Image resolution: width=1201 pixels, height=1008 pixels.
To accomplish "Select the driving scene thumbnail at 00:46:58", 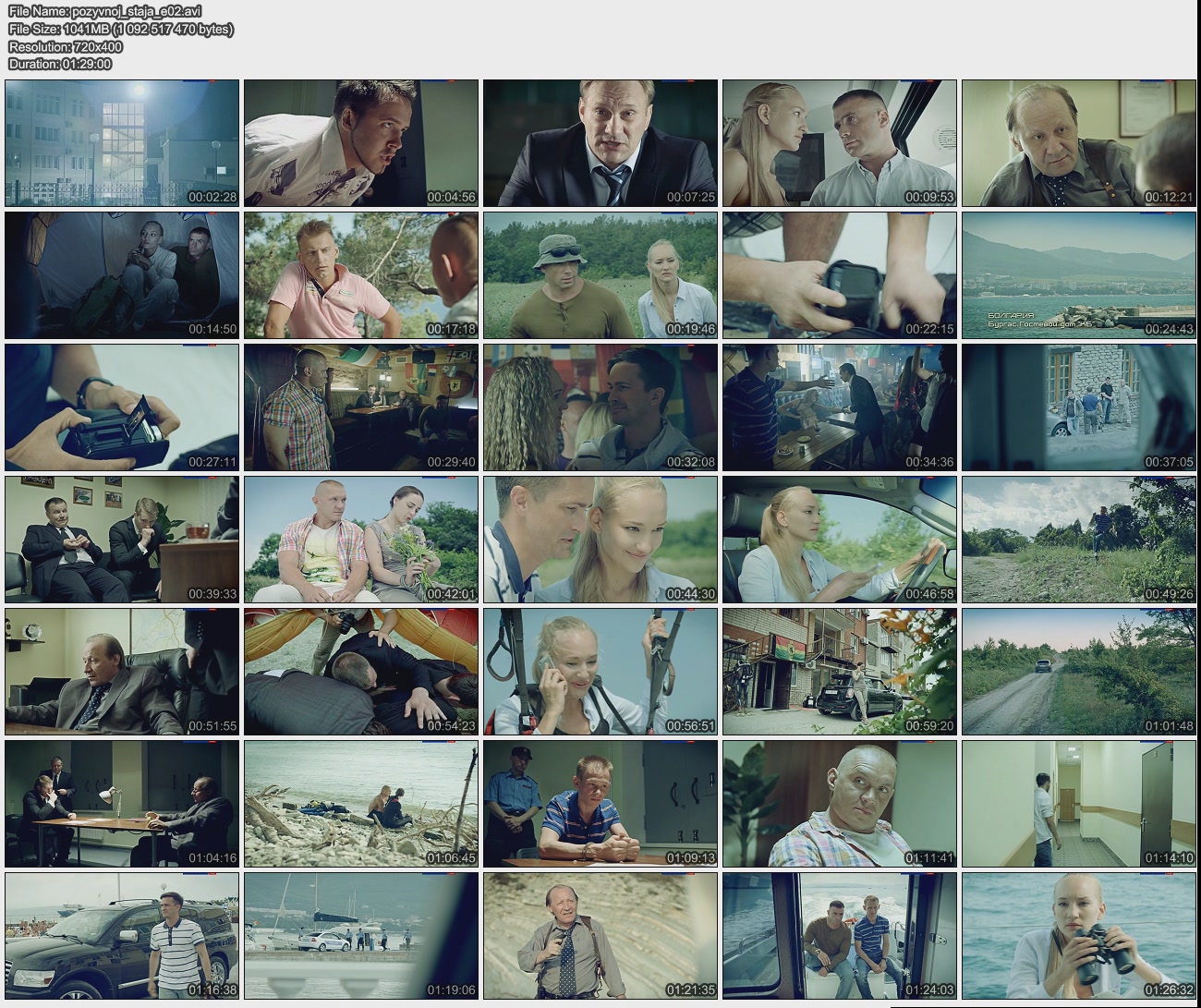I will pyautogui.click(x=839, y=540).
